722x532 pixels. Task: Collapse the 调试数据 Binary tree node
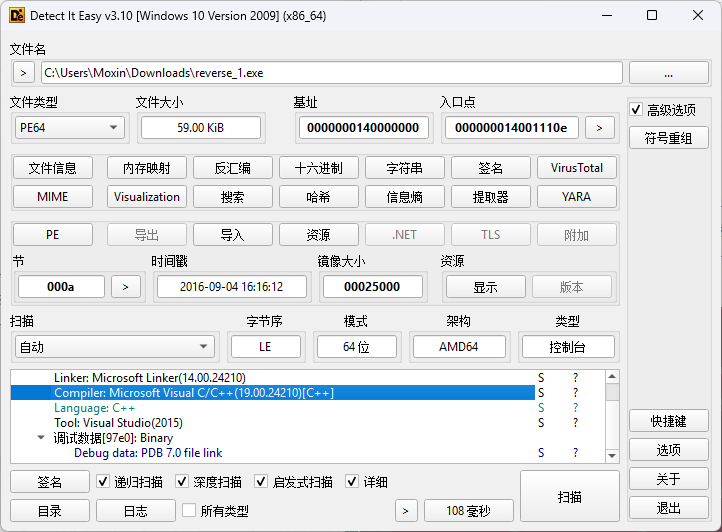41,438
